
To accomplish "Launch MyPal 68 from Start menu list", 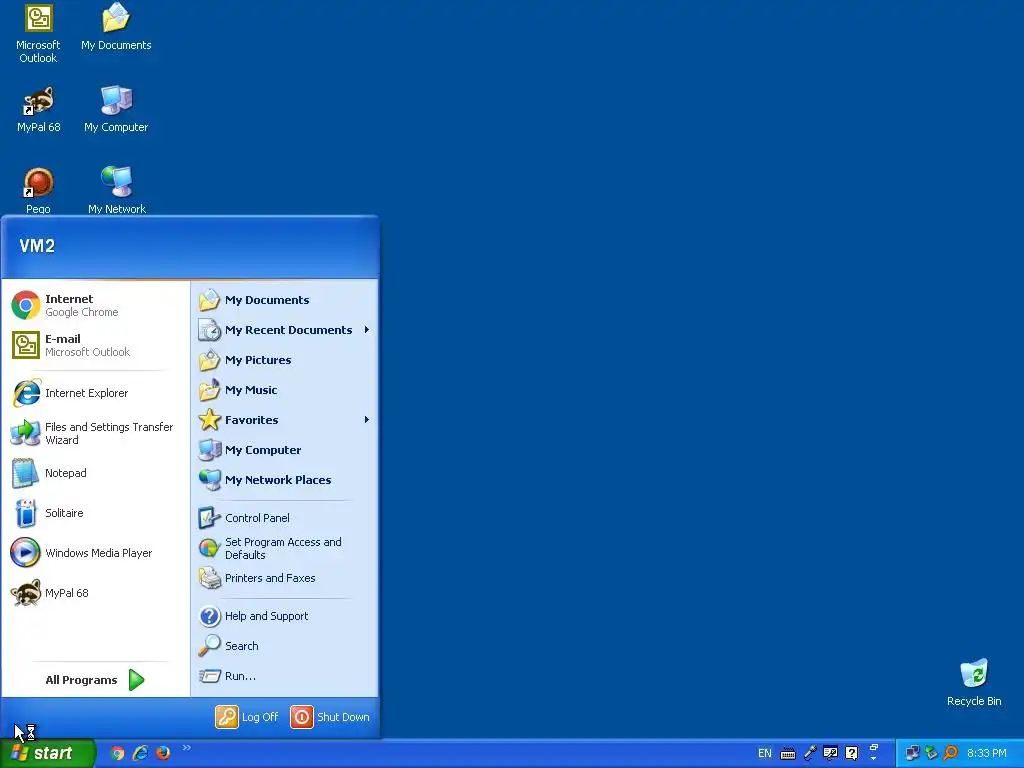I will (95, 592).
